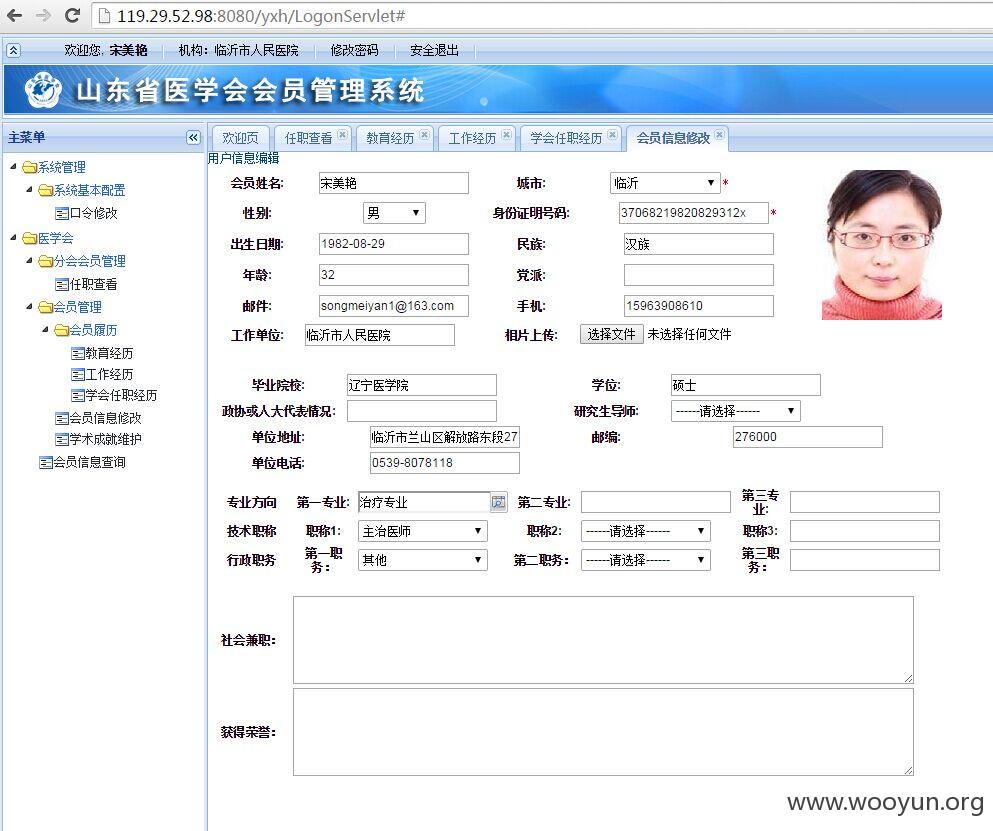The height and width of the screenshot is (831, 993).
Task: Close the 工作经历 tab
Action: [x=506, y=134]
